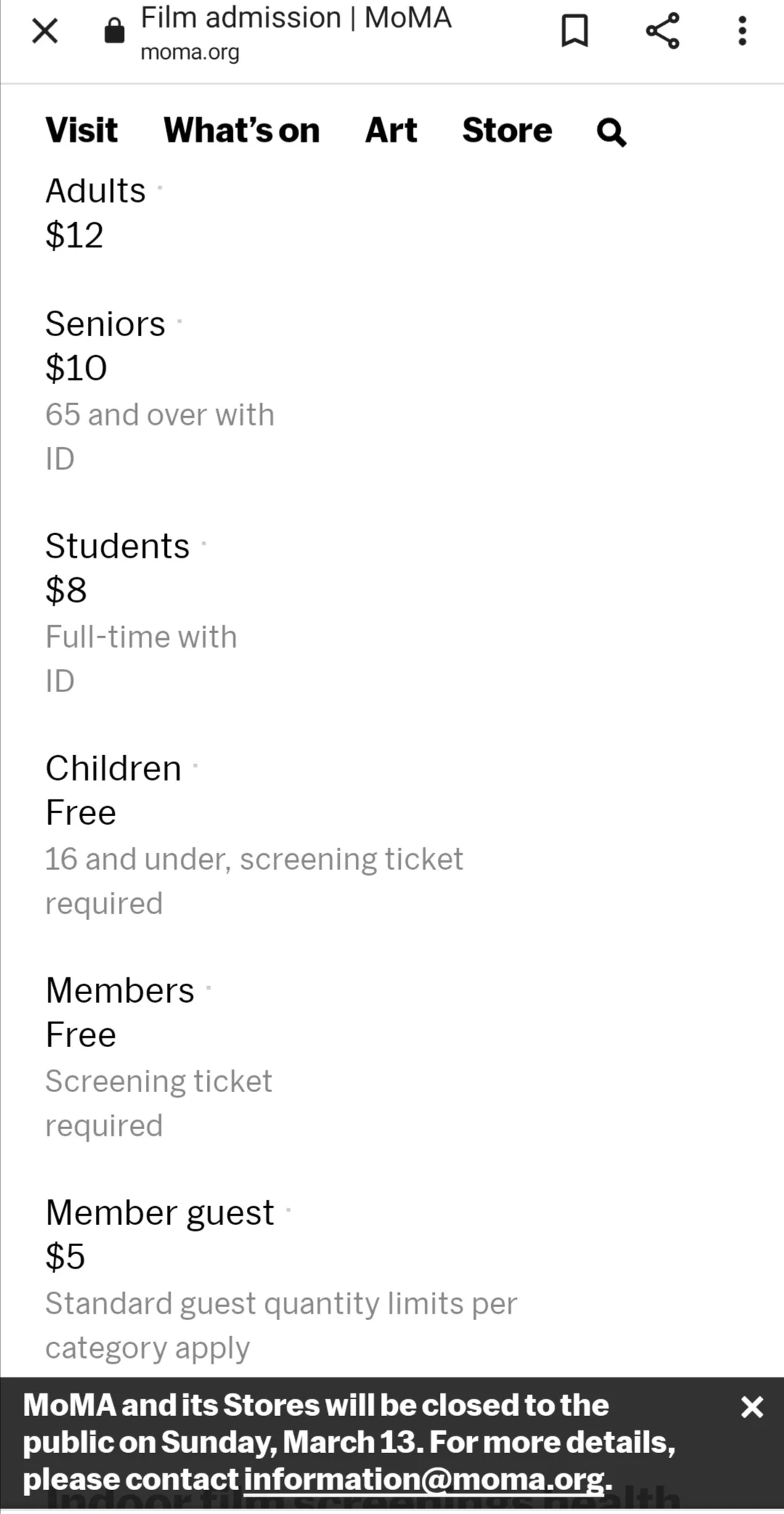Viewport: 784px width, 1514px height.
Task: Tap the Film admission page title
Action: pos(295,18)
